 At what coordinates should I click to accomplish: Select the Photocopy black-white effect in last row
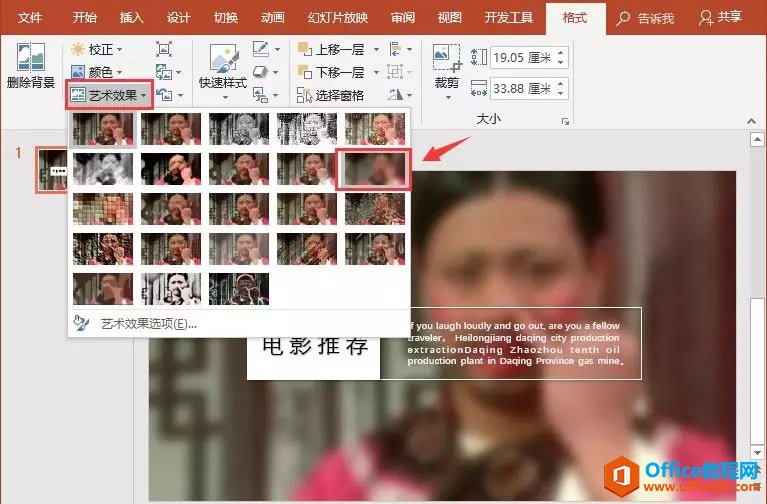[171, 289]
